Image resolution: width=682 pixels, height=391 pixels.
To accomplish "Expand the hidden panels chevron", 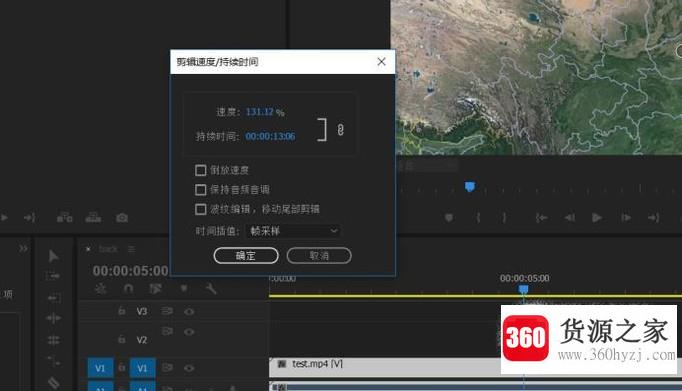I will click(x=23, y=248).
